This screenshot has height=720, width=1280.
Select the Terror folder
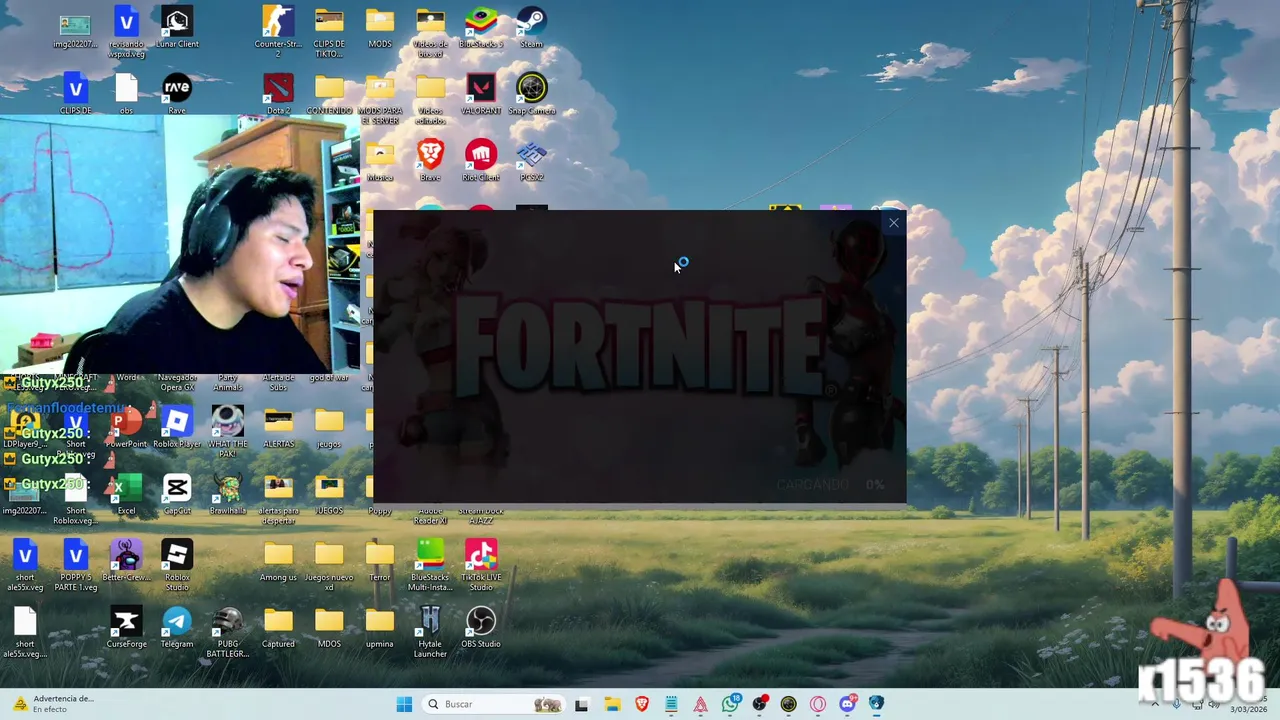point(380,561)
